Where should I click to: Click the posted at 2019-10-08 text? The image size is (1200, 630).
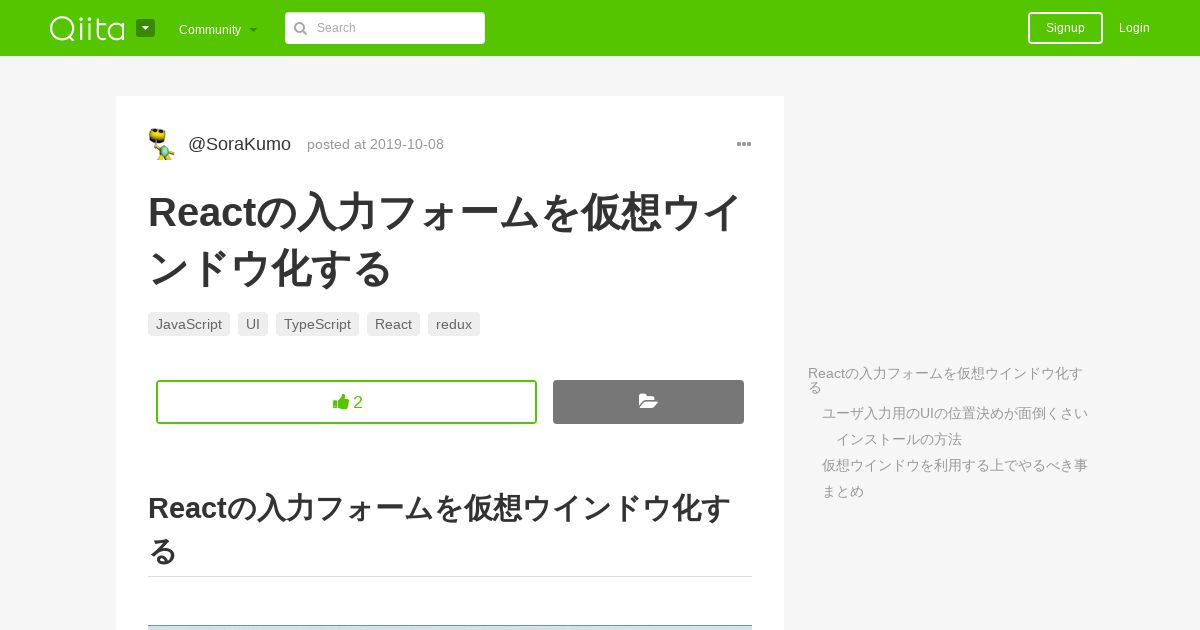(x=375, y=144)
